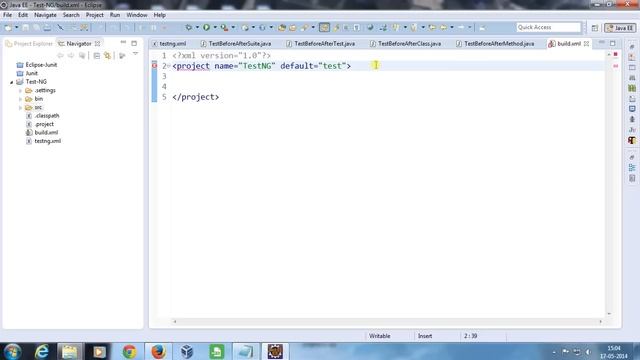The width and height of the screenshot is (640, 360).
Task: Click the New Server globe icon
Action: pyautogui.click(x=245, y=27)
